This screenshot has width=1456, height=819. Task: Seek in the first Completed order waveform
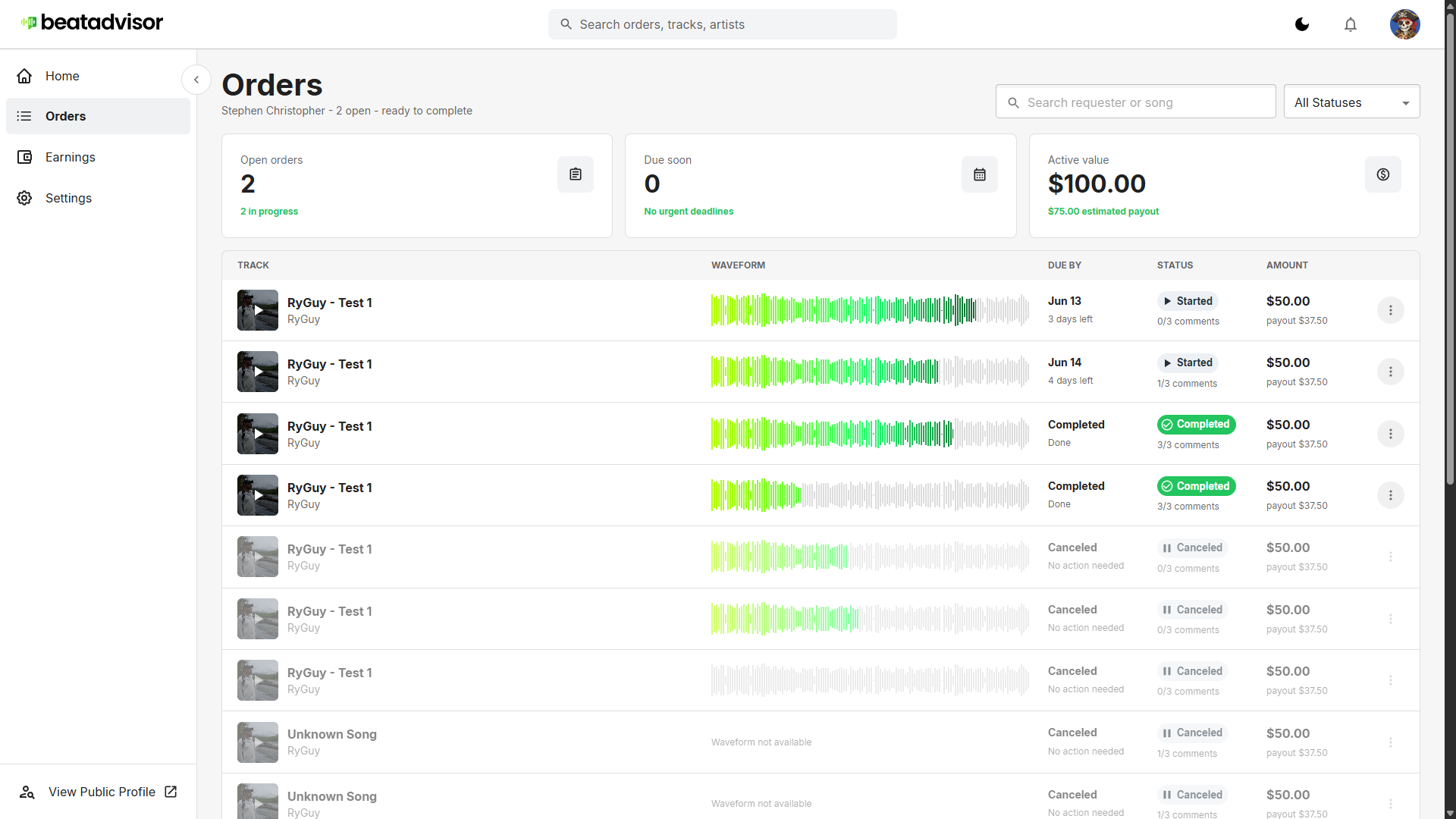click(870, 434)
